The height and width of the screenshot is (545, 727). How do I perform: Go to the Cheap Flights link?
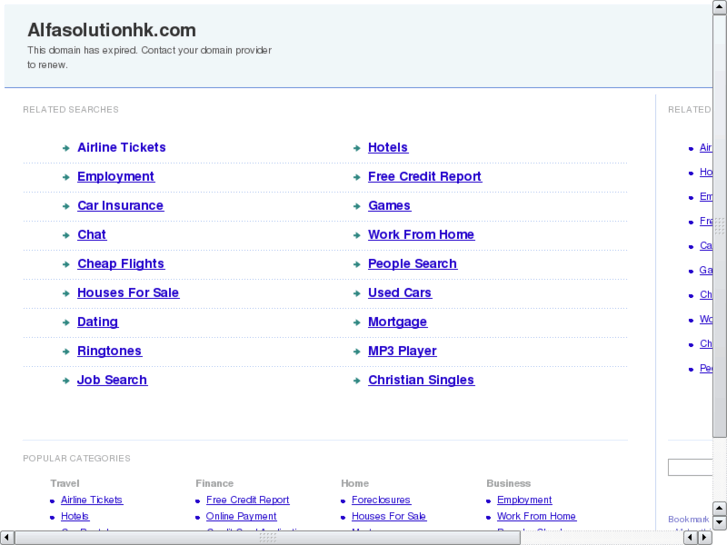point(120,264)
